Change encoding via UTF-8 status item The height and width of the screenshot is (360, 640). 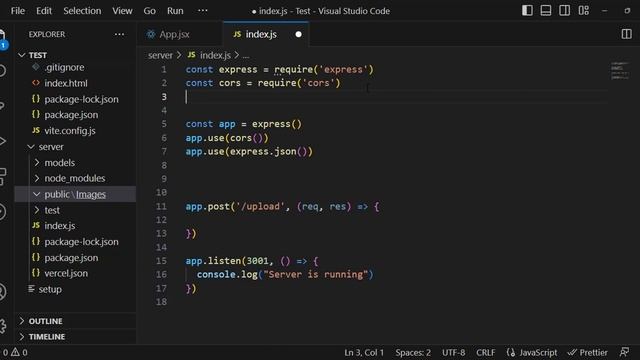tap(453, 352)
